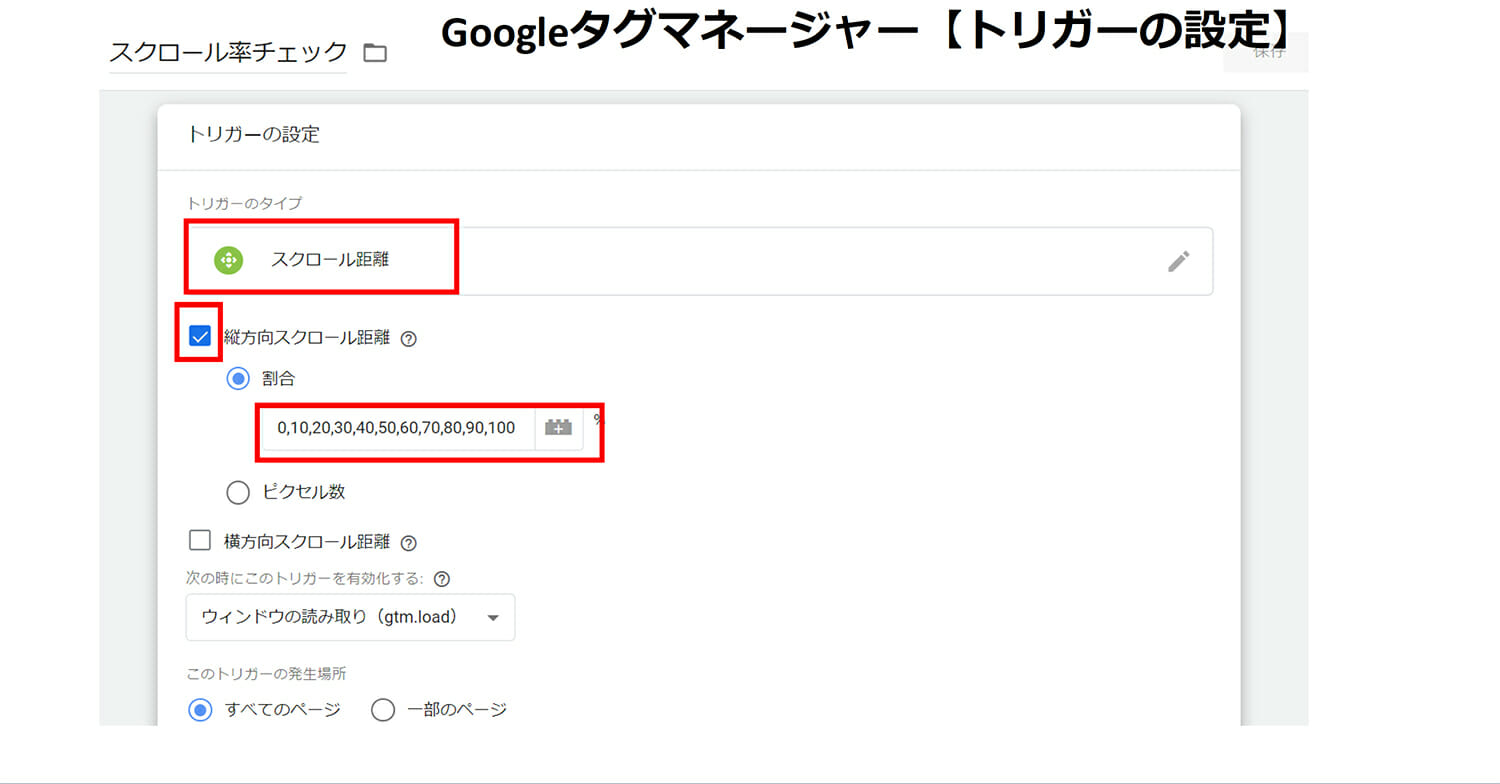The width and height of the screenshot is (1500, 784).
Task: Click the トリガーの設定 panel header
Action: 253,134
